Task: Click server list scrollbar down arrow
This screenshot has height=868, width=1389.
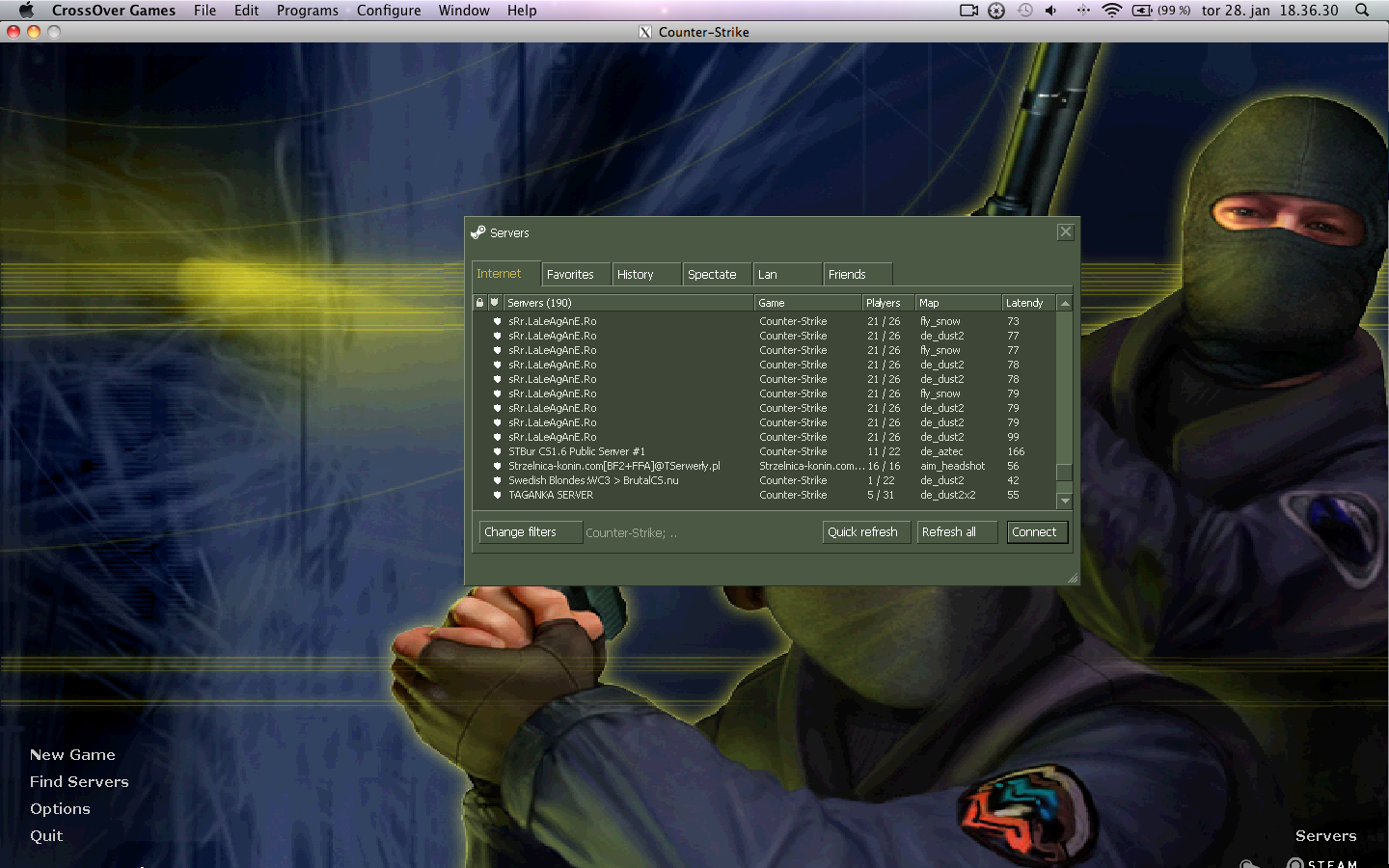Action: click(1065, 501)
